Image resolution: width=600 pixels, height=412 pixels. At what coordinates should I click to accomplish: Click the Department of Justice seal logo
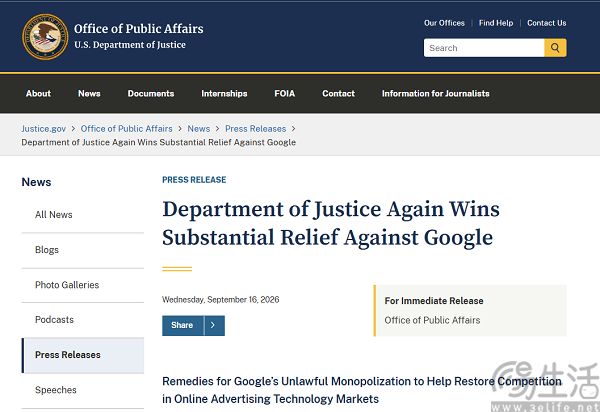coord(45,37)
